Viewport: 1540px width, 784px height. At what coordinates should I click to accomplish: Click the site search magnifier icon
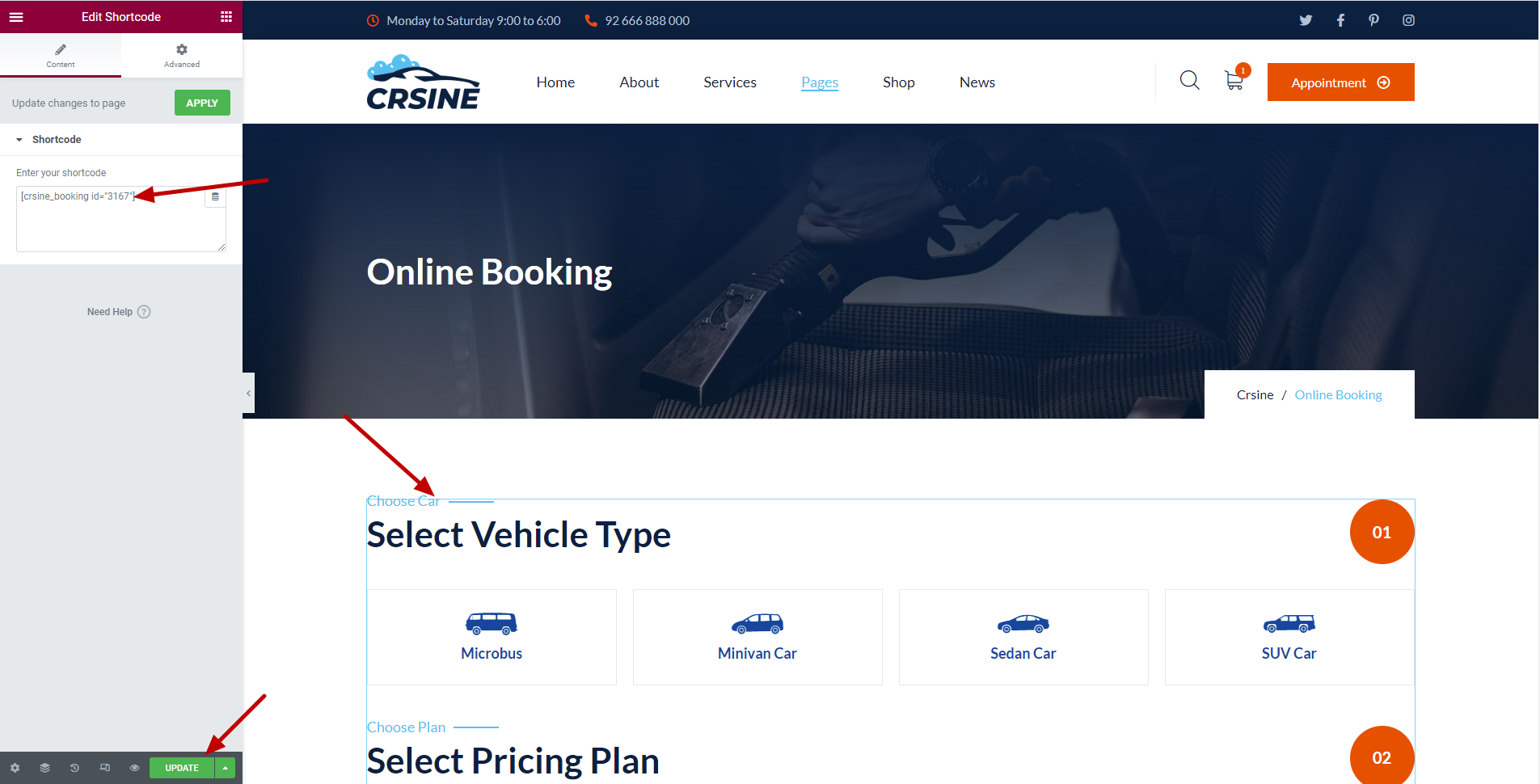1189,80
